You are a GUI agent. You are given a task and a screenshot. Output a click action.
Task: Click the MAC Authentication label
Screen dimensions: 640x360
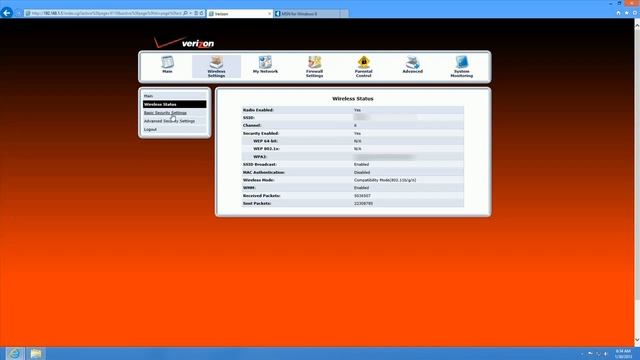[x=264, y=172]
